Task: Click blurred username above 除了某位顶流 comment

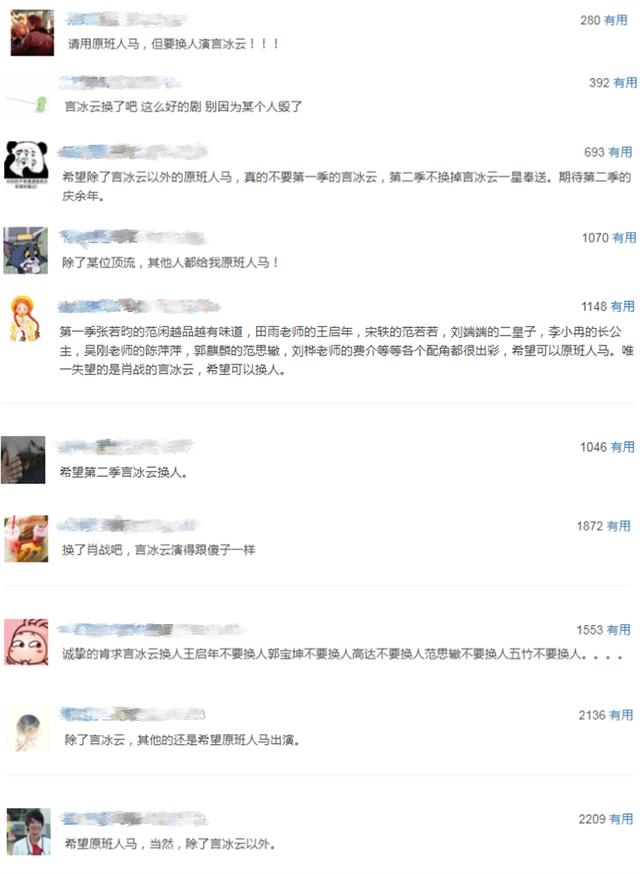Action: tap(133, 238)
